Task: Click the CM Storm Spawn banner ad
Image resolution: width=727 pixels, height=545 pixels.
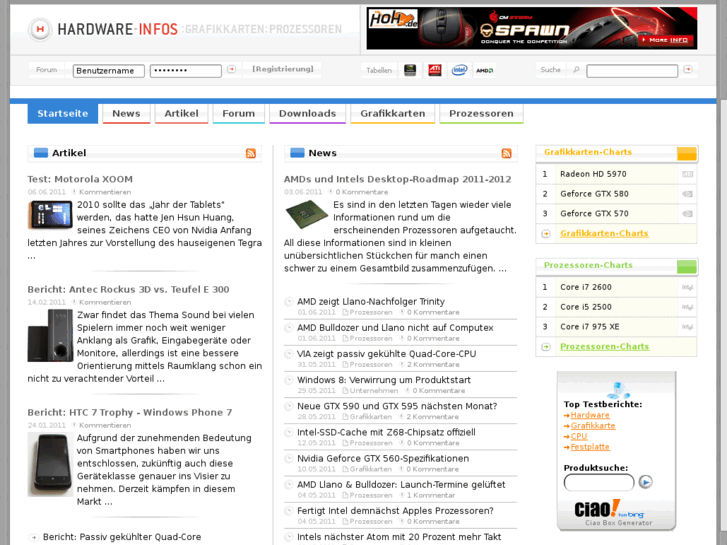Action: pyautogui.click(x=532, y=28)
